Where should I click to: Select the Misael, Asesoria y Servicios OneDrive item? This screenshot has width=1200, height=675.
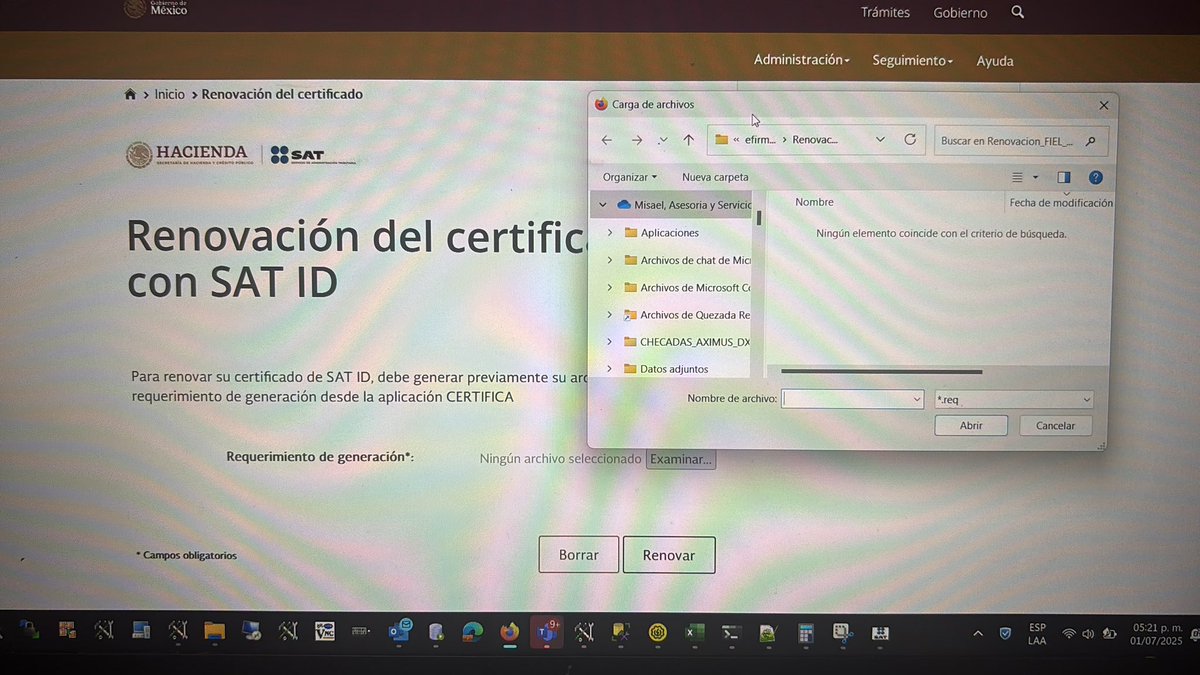click(x=684, y=205)
